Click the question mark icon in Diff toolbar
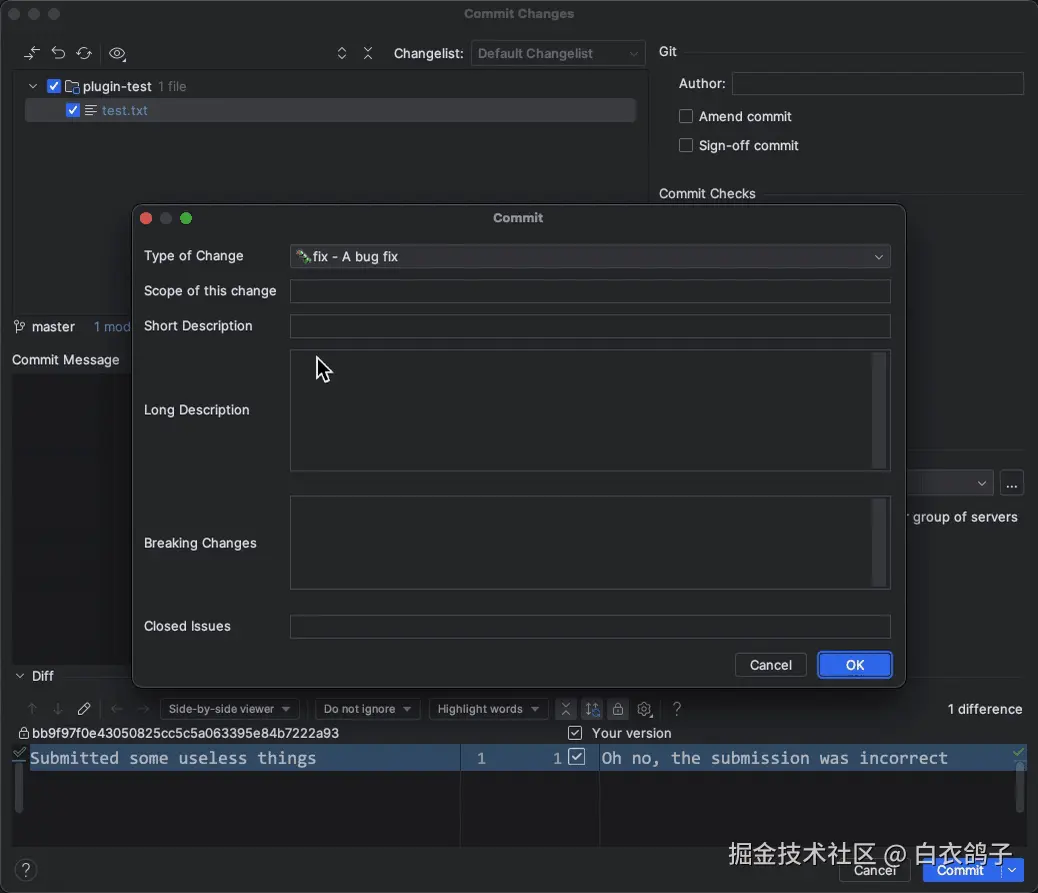Image resolution: width=1038 pixels, height=893 pixels. point(677,709)
